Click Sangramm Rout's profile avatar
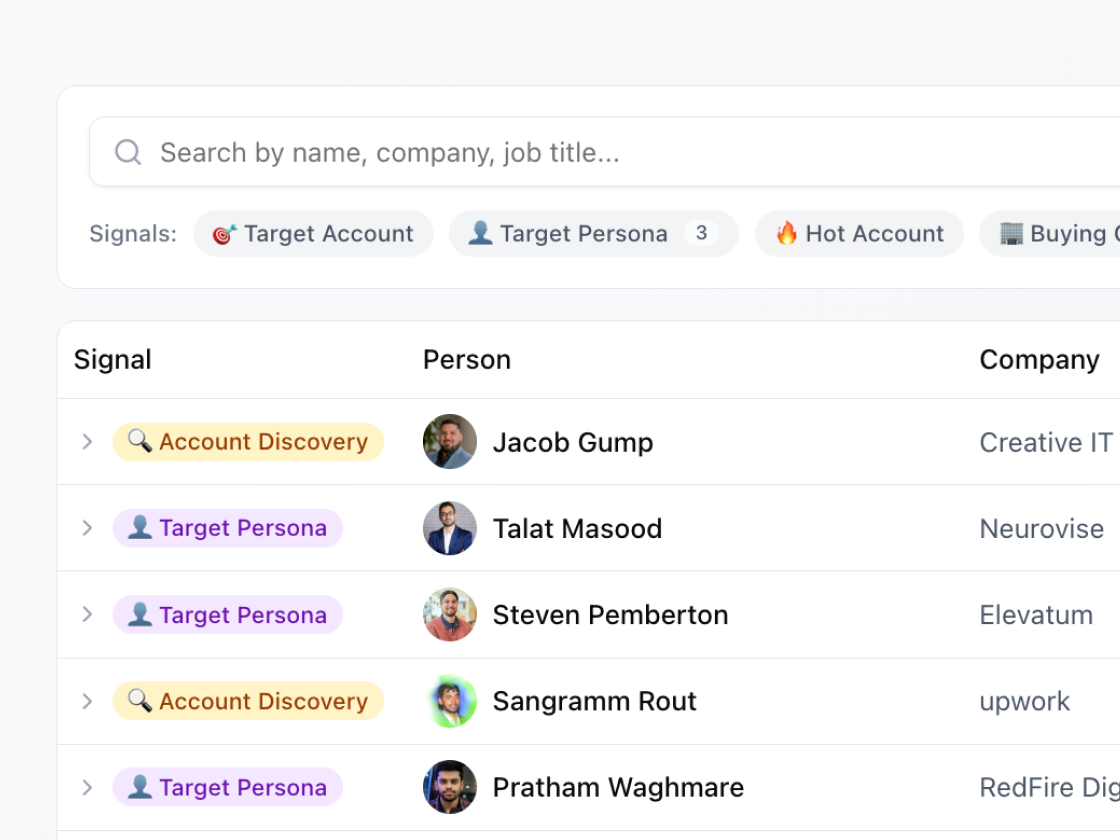This screenshot has height=840, width=1120. [x=450, y=701]
